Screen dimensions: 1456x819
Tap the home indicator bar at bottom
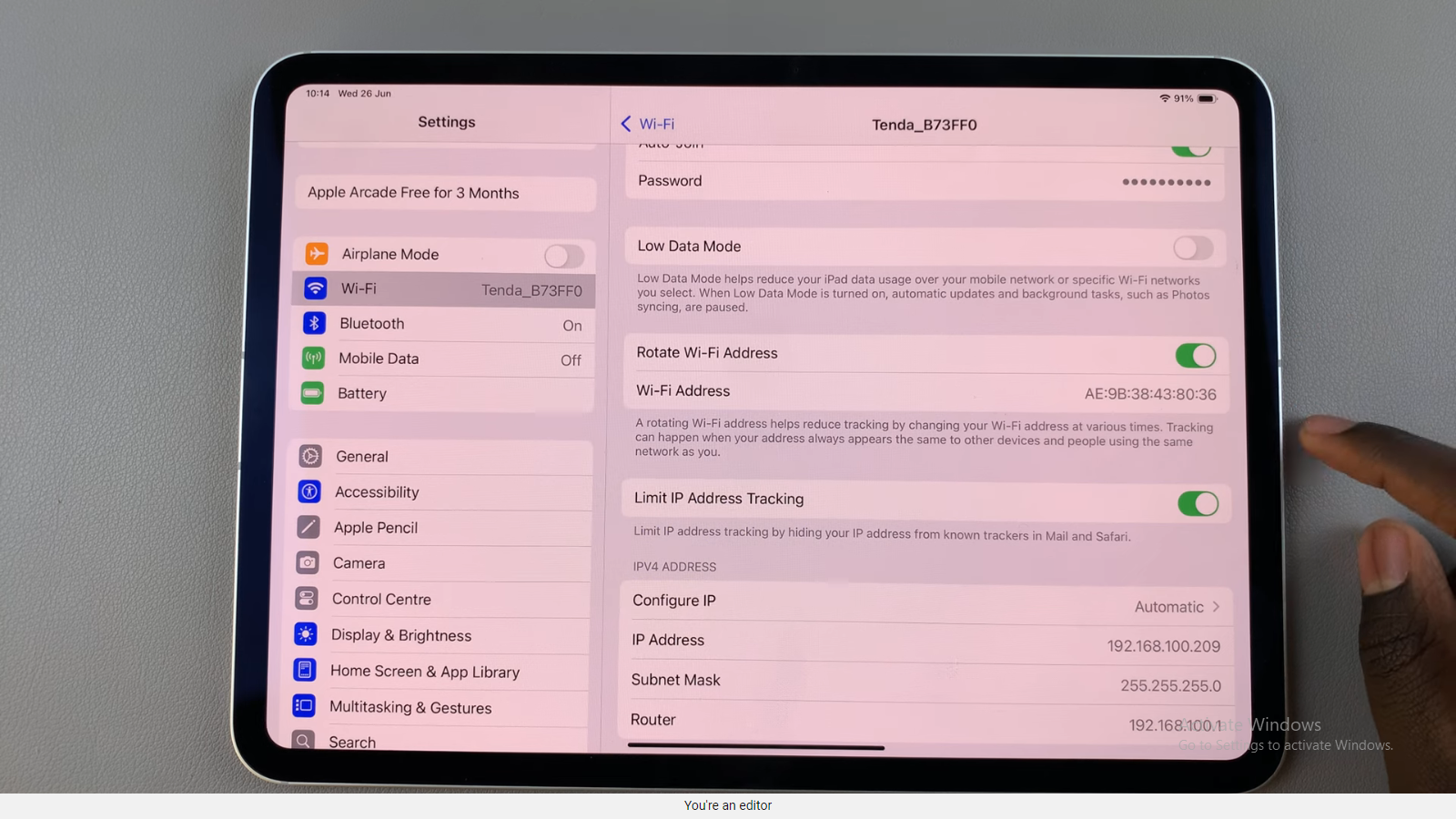pyautogui.click(x=756, y=747)
